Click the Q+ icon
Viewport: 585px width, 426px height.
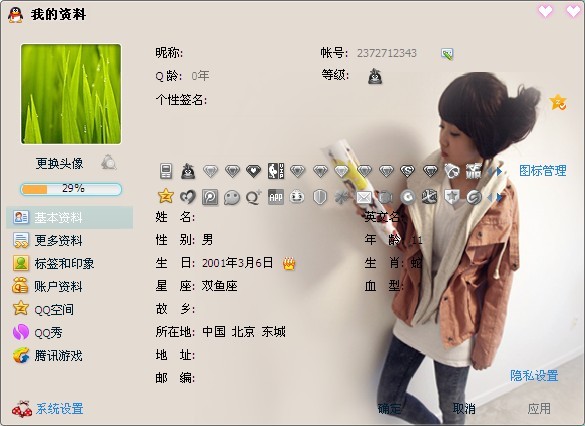tap(254, 197)
